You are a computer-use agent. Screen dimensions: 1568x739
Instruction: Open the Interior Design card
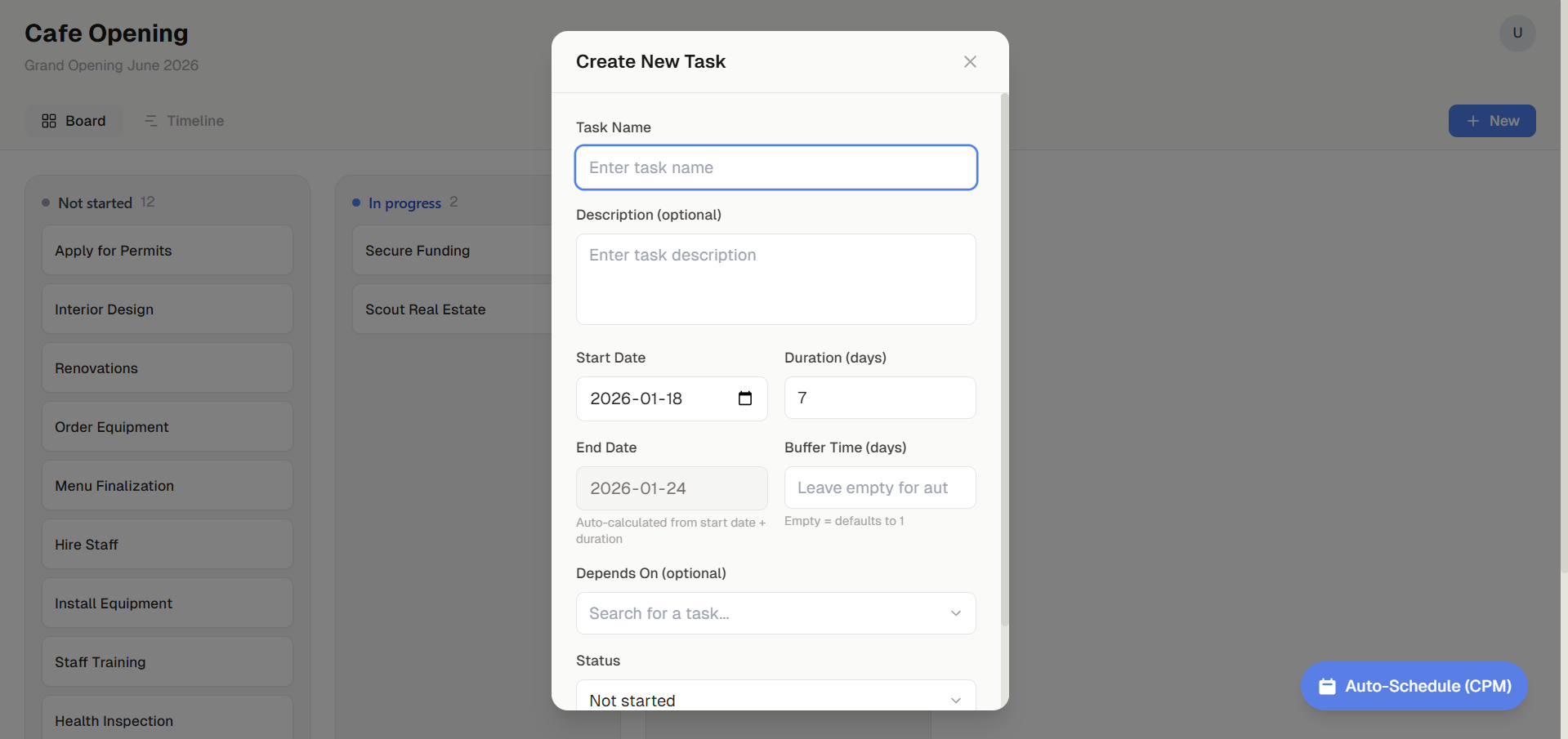168,309
